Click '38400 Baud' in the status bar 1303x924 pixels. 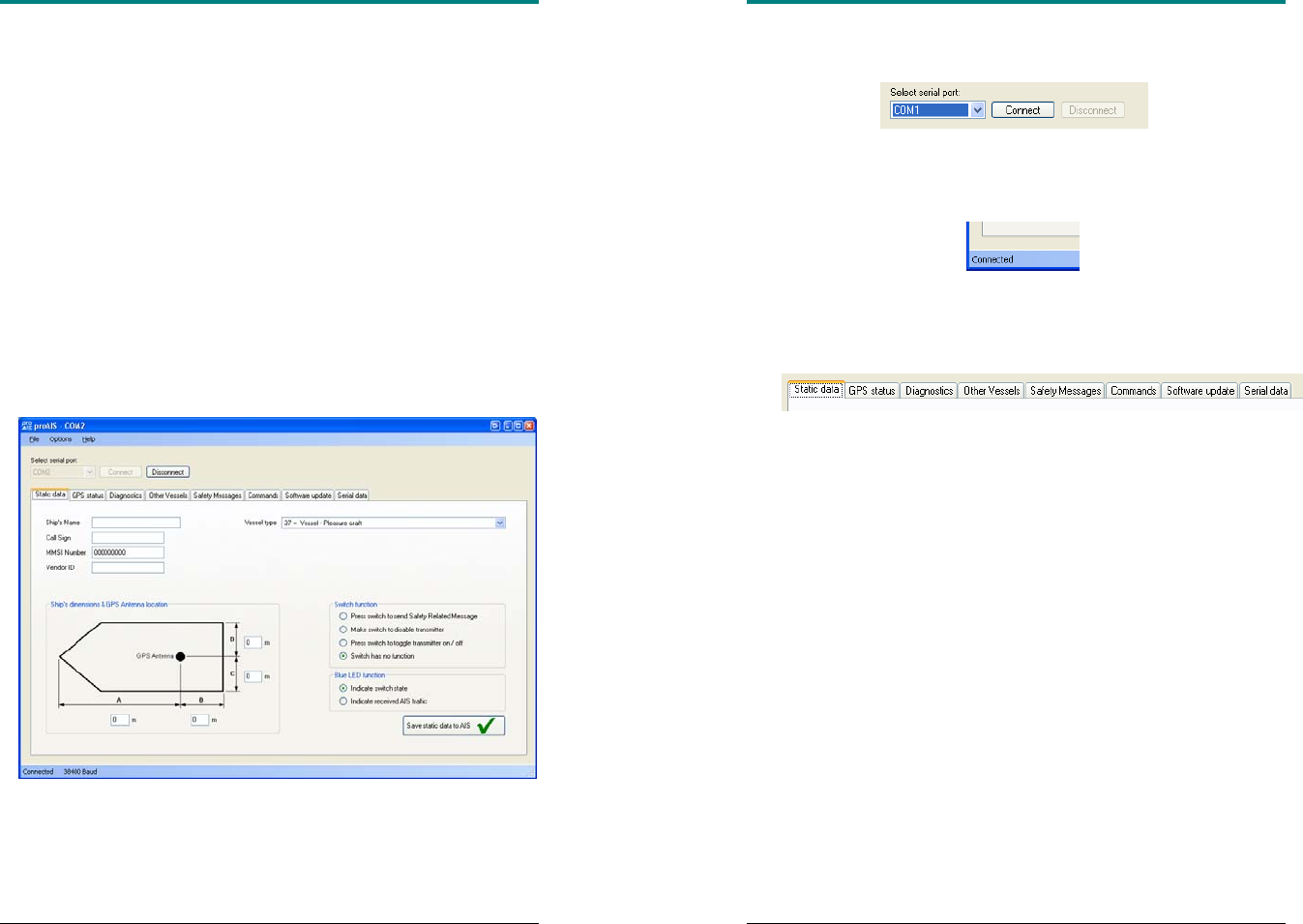pos(80,772)
